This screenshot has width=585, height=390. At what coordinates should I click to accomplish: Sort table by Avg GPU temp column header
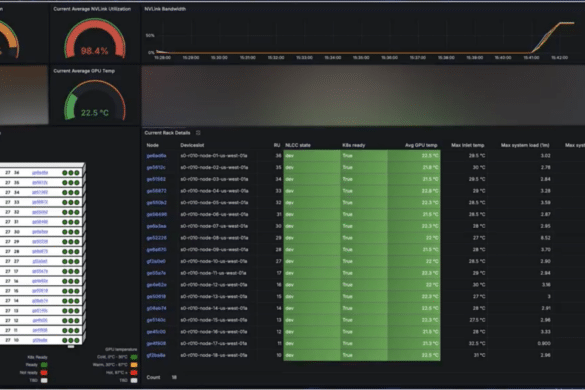(x=421, y=145)
